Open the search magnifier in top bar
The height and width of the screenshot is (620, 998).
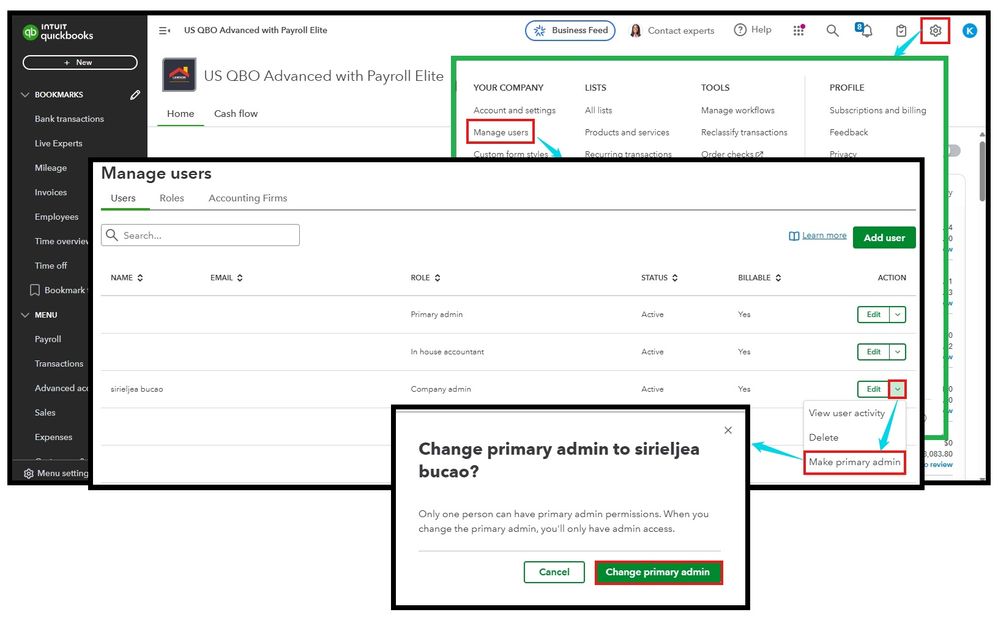click(832, 31)
